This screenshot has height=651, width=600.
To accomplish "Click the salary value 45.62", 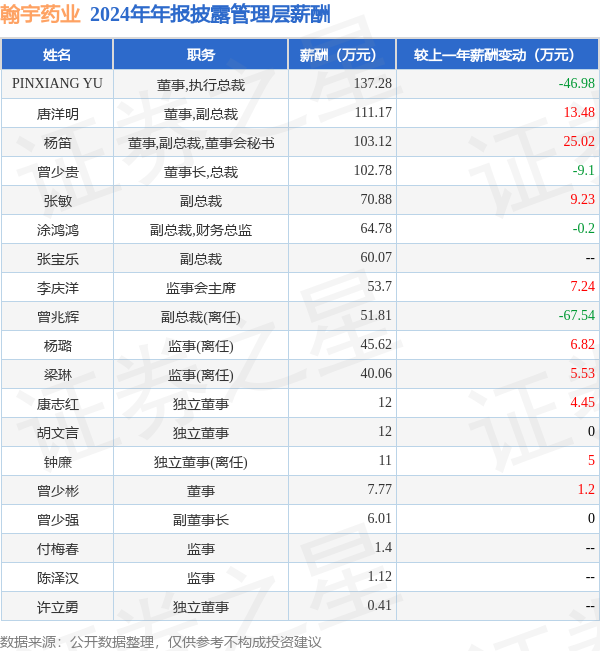I will point(376,344).
